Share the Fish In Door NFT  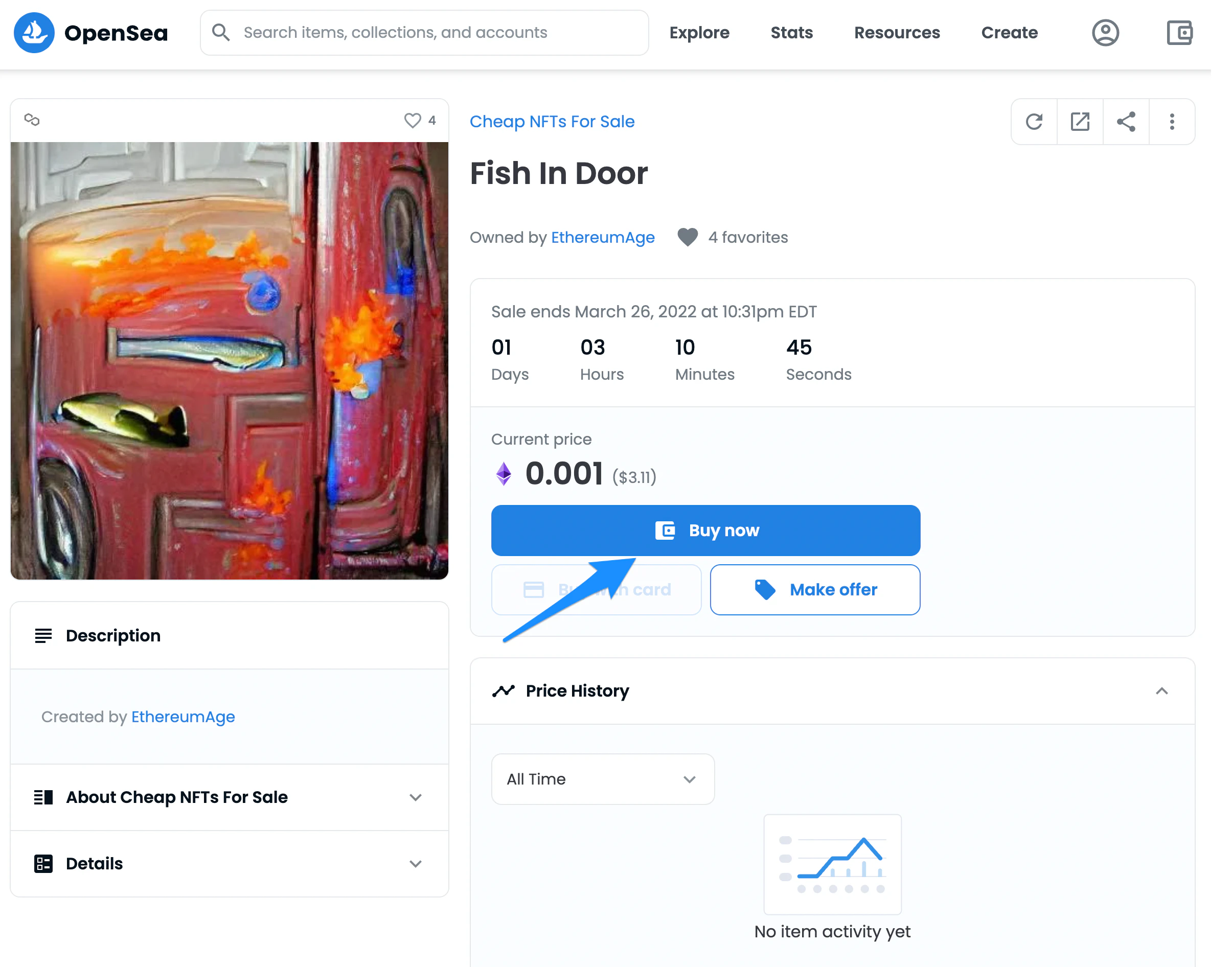[1126, 121]
